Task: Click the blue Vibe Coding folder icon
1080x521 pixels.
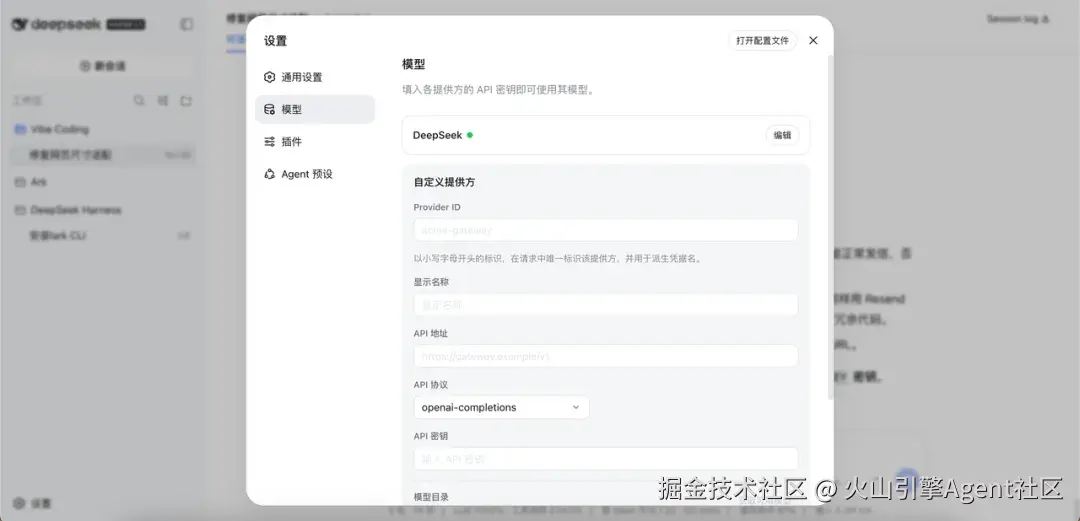Action: [x=19, y=130]
